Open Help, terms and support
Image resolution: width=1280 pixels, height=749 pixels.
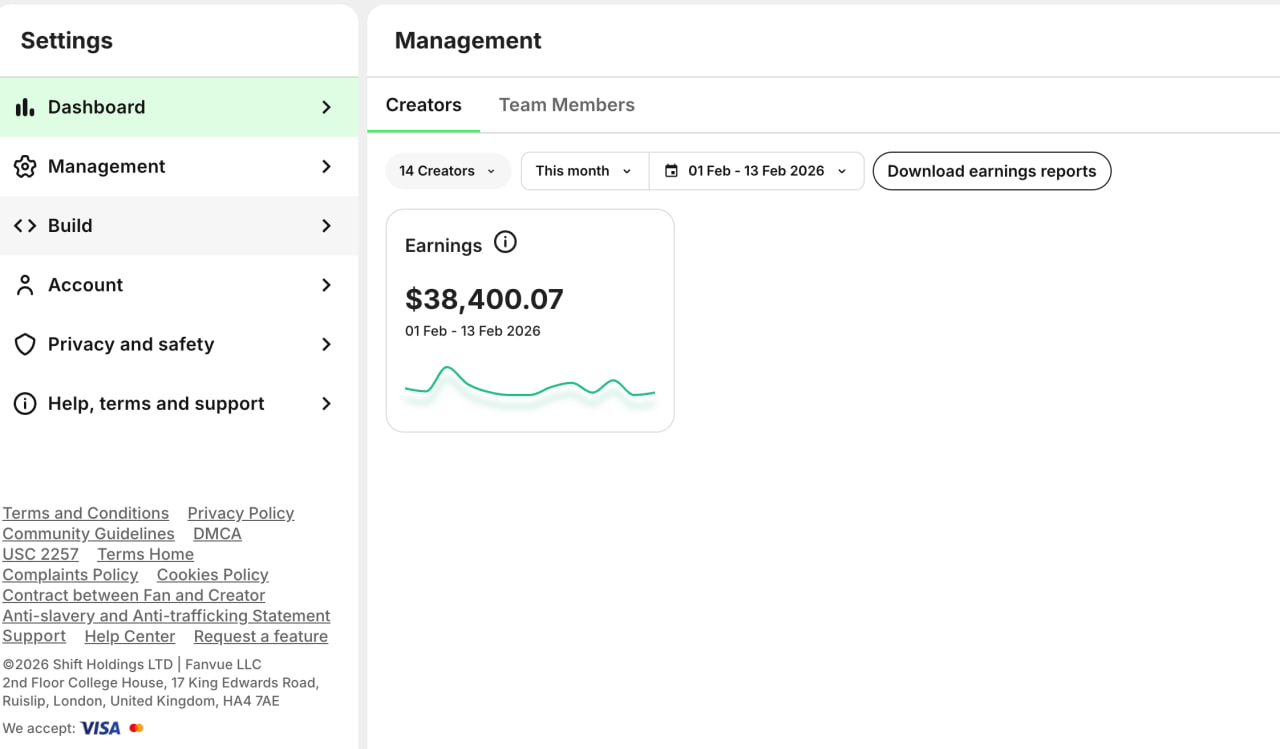click(x=179, y=404)
